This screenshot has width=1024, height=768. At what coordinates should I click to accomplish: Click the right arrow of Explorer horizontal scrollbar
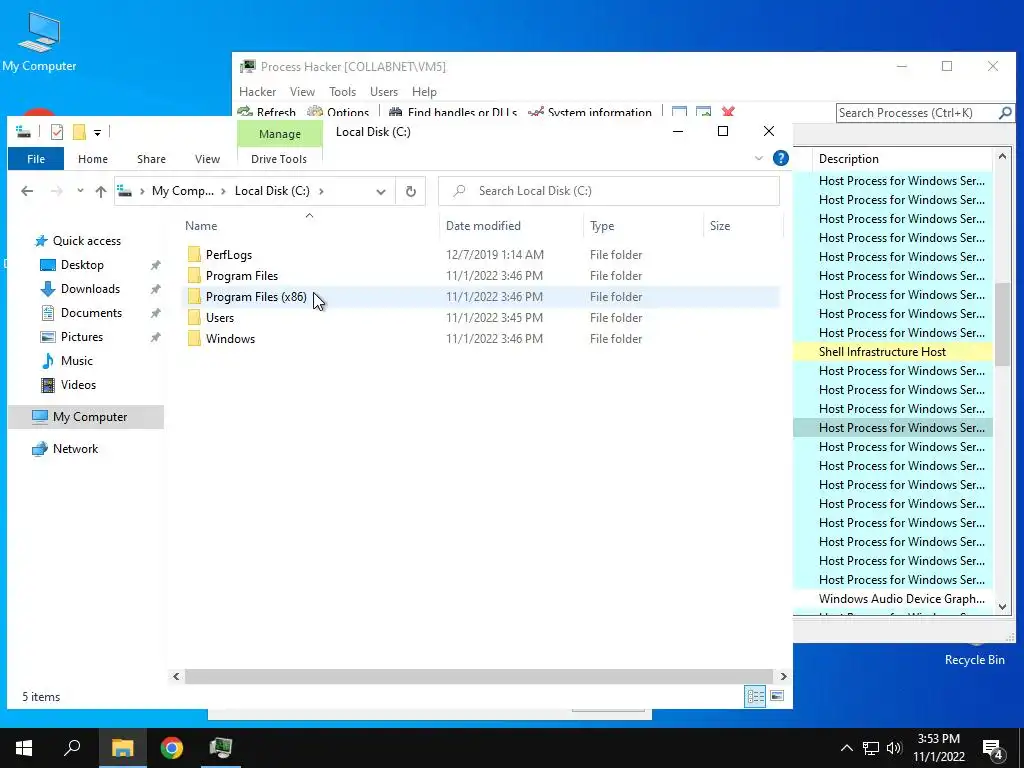coord(783,677)
